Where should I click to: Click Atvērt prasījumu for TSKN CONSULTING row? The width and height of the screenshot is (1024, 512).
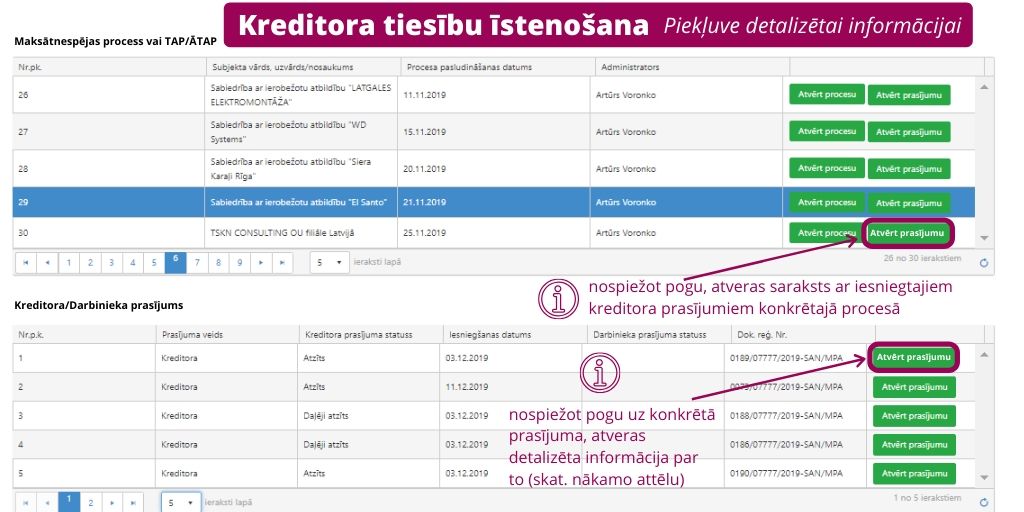[x=907, y=233]
